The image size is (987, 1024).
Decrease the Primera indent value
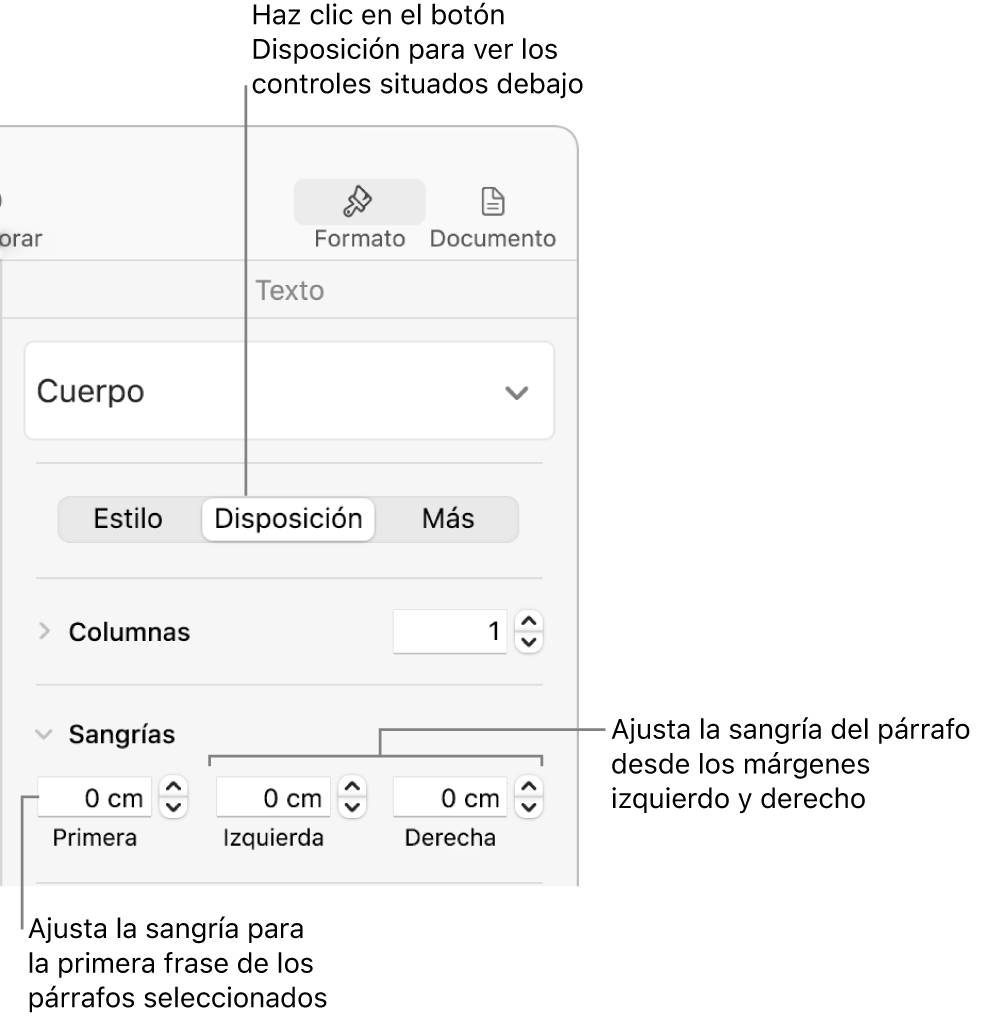(174, 807)
